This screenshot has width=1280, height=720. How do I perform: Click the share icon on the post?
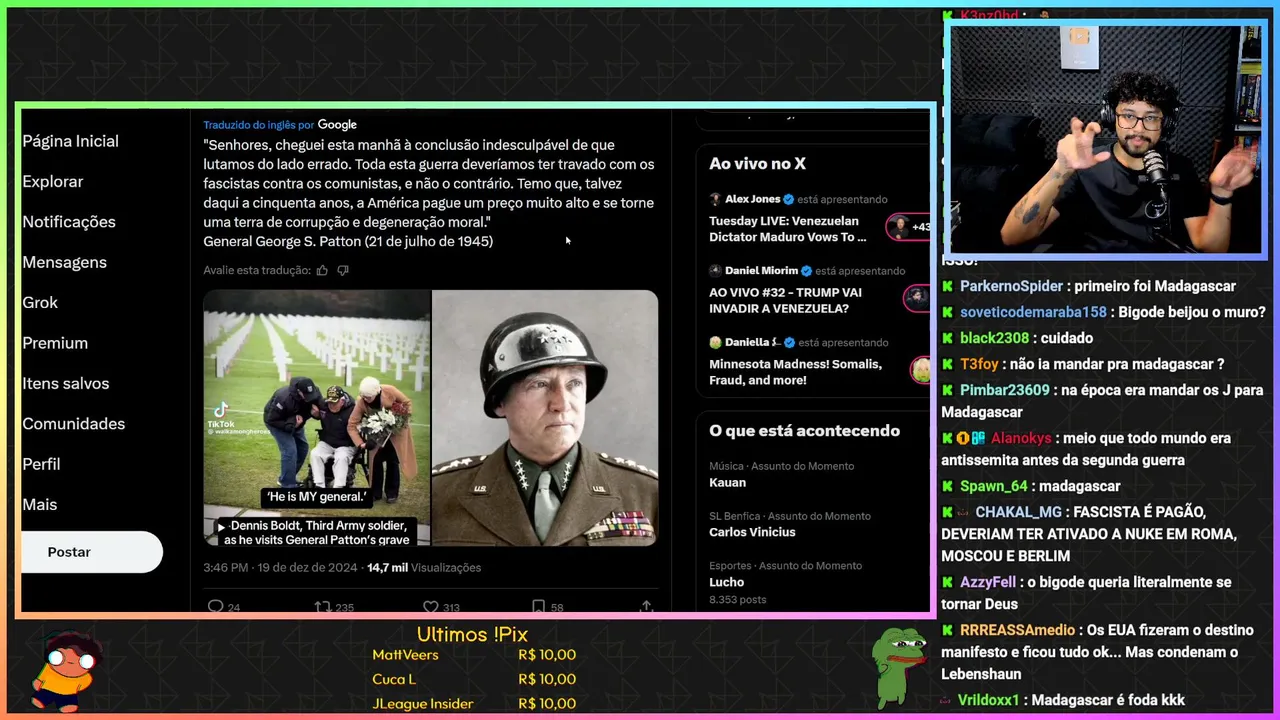click(646, 606)
